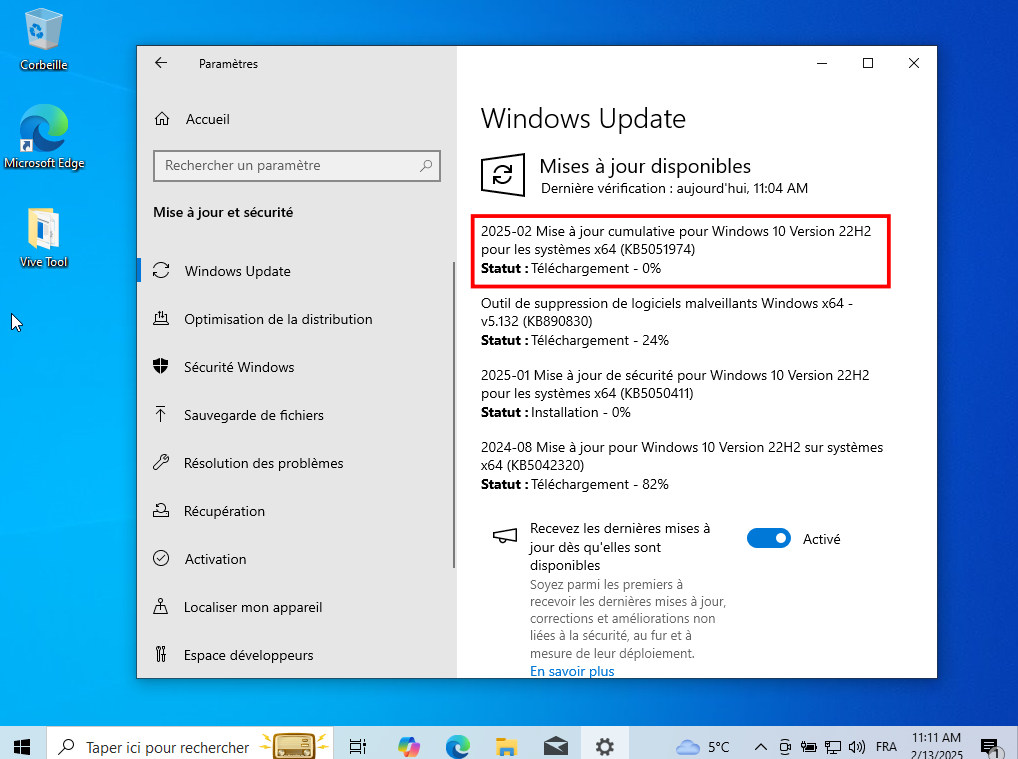The width and height of the screenshot is (1018, 759).
Task: Click the battery power tray icon
Action: [808, 747]
